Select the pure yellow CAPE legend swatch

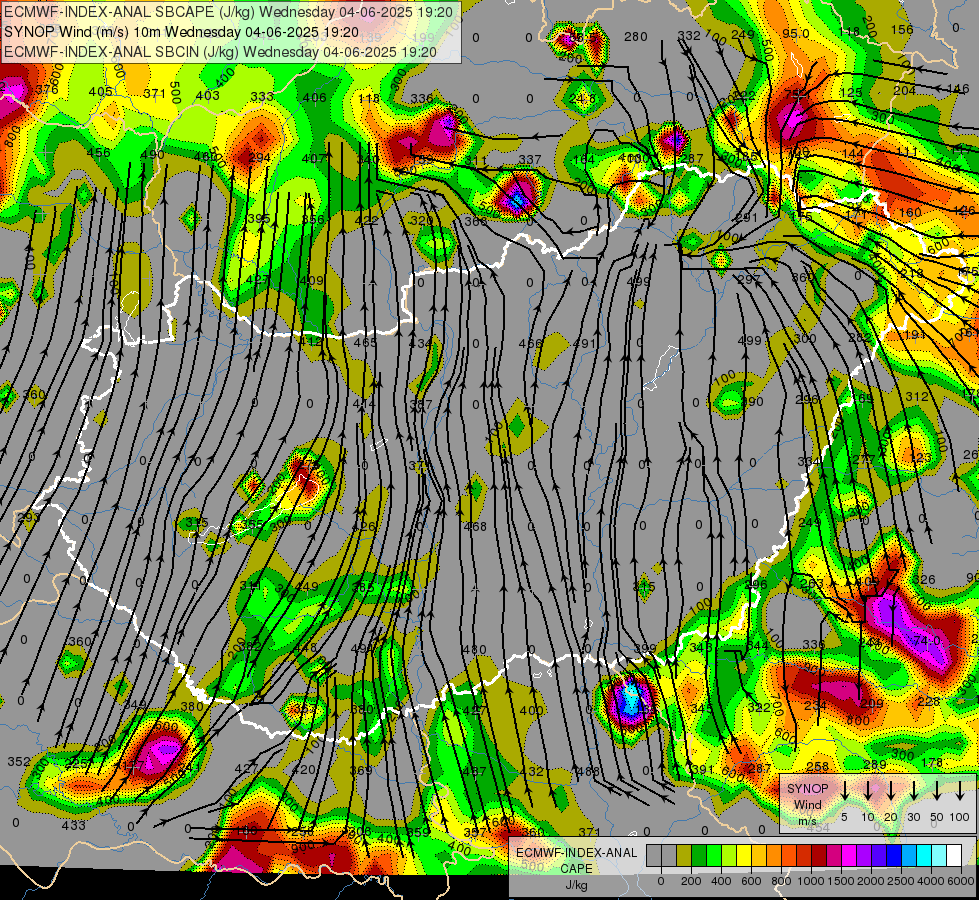pyautogui.click(x=744, y=855)
